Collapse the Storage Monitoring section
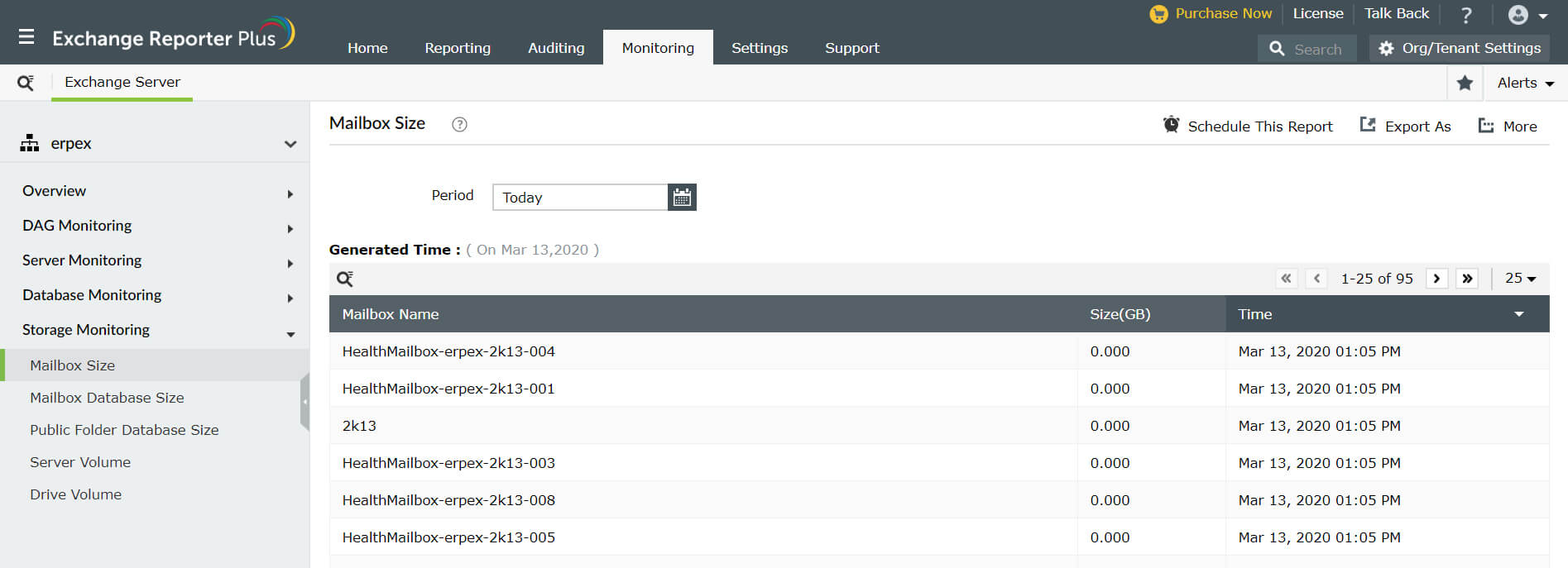 click(290, 335)
